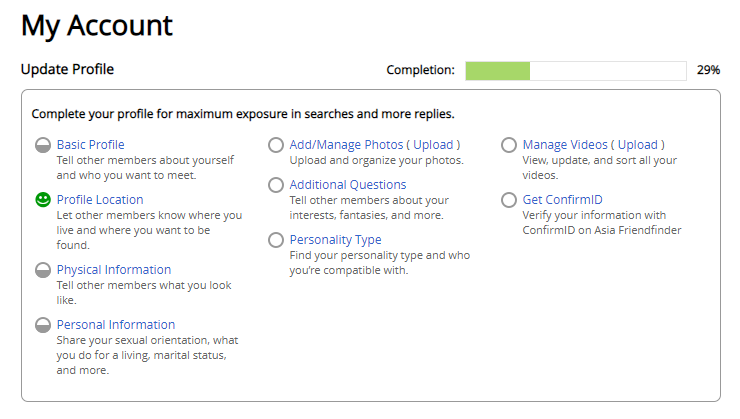
Task: Click the empty circle icon beside Personality Type
Action: pyautogui.click(x=276, y=240)
